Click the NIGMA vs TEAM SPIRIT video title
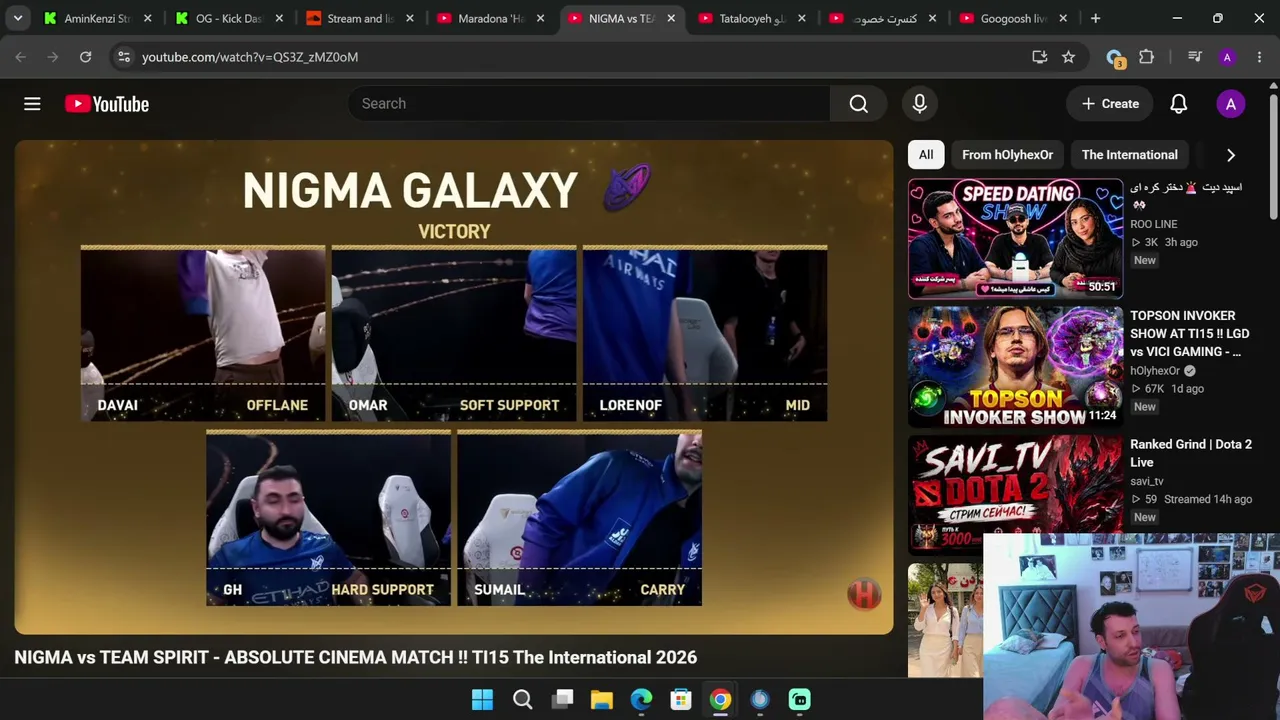Viewport: 1280px width, 720px height. tap(355, 658)
